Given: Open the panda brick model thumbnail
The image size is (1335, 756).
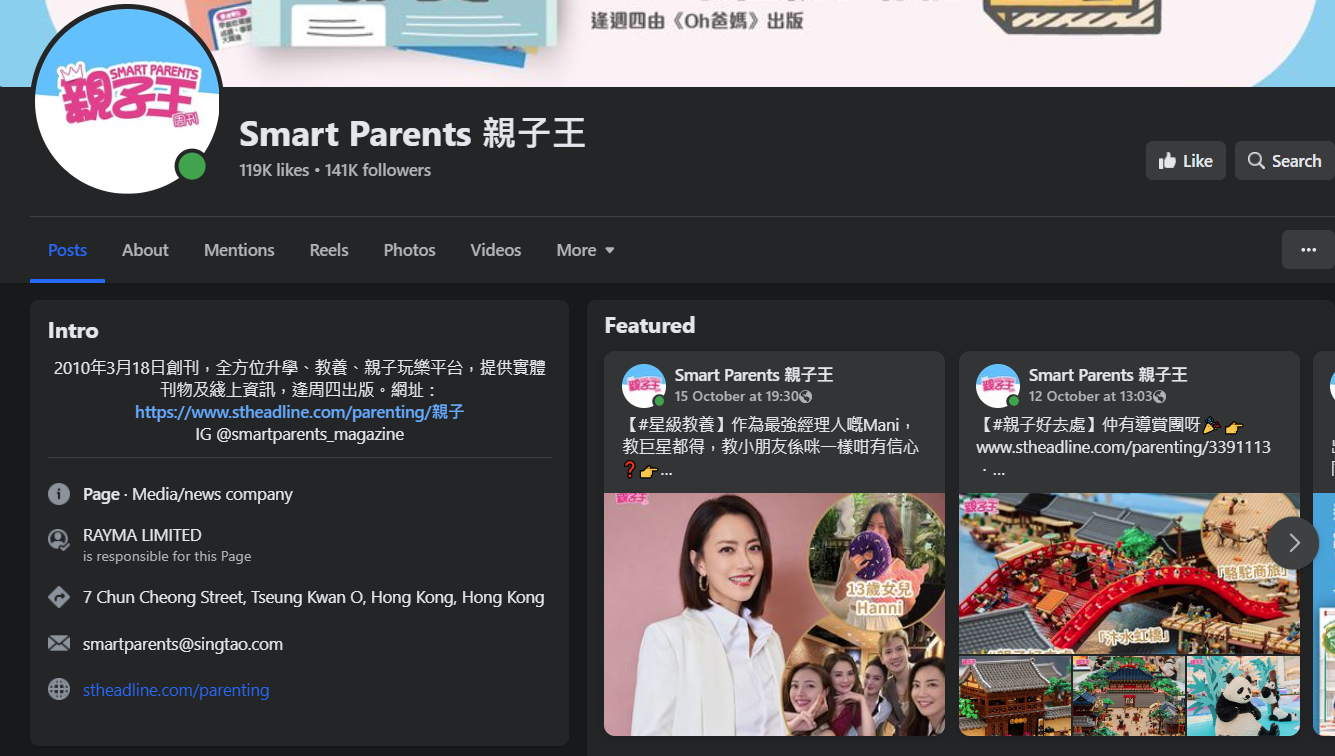Looking at the screenshot, I should click(1243, 696).
